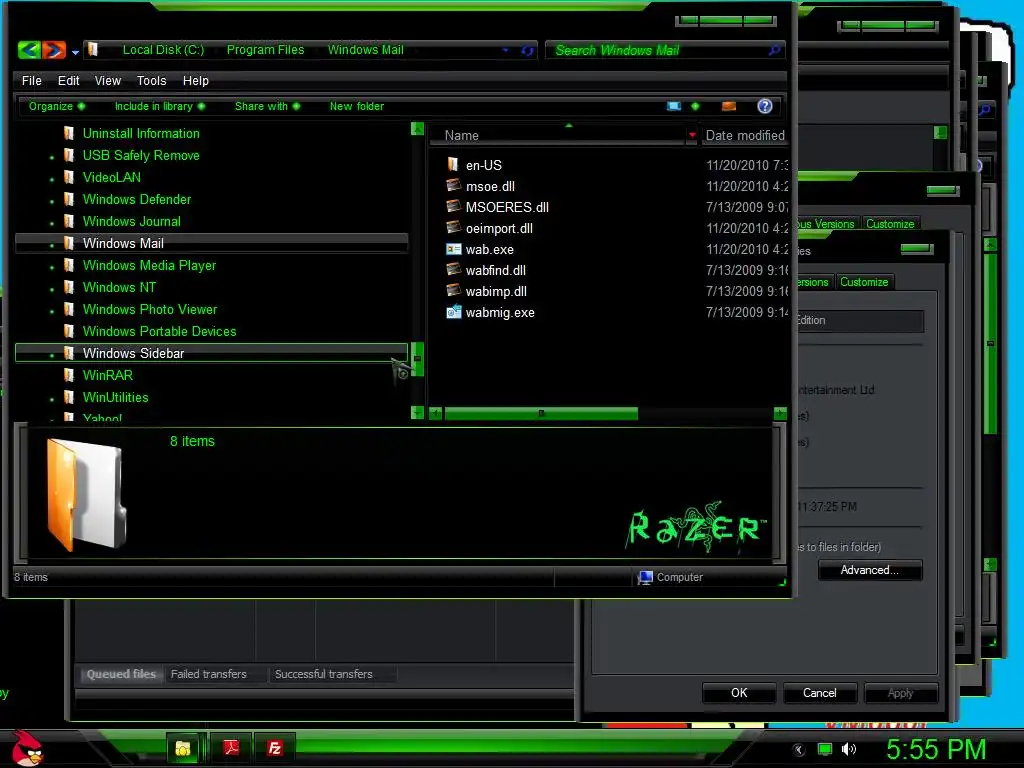Select the Windows Photo Viewer folder
The width and height of the screenshot is (1024, 768).
click(x=150, y=310)
